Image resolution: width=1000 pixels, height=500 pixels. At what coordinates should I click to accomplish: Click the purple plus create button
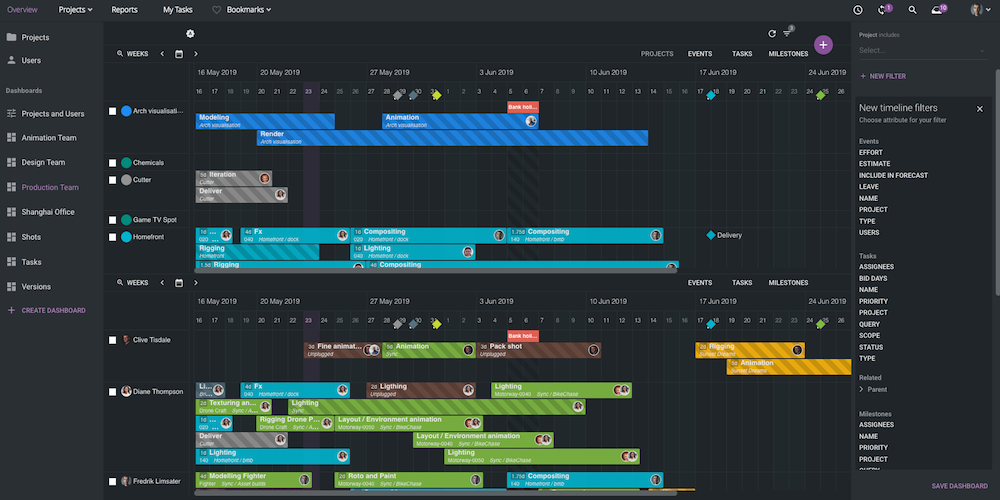tap(823, 45)
